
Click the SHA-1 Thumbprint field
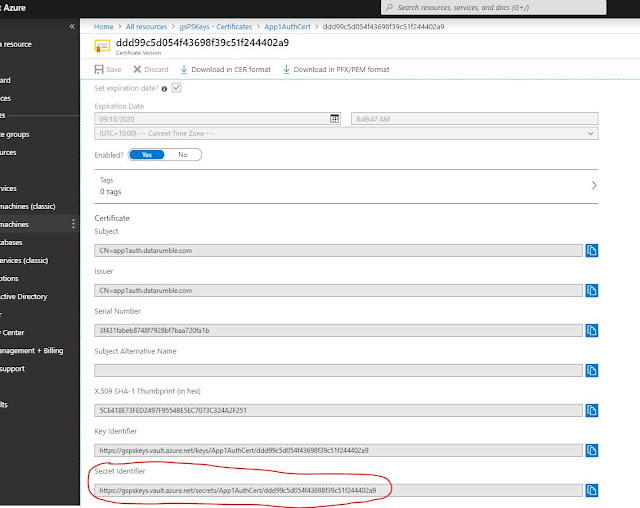click(338, 410)
